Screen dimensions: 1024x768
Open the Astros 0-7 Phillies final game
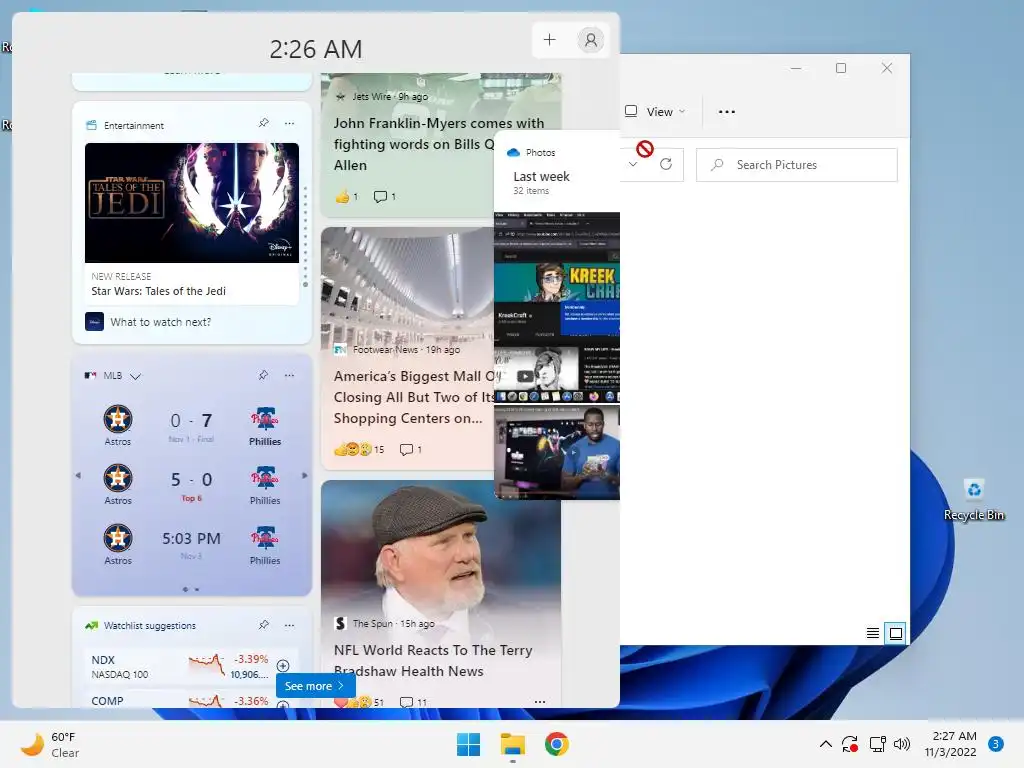[x=191, y=426]
